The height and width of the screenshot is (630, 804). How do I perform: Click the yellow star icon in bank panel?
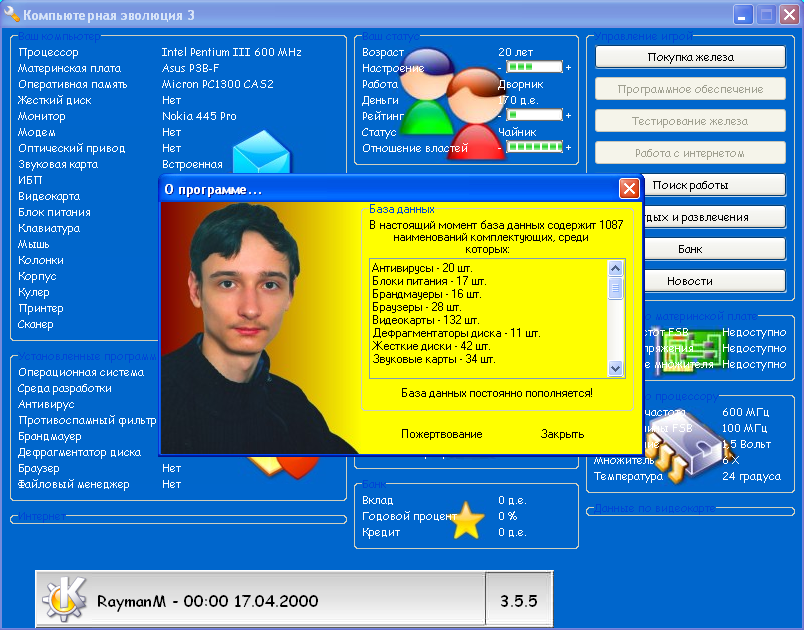point(467,521)
